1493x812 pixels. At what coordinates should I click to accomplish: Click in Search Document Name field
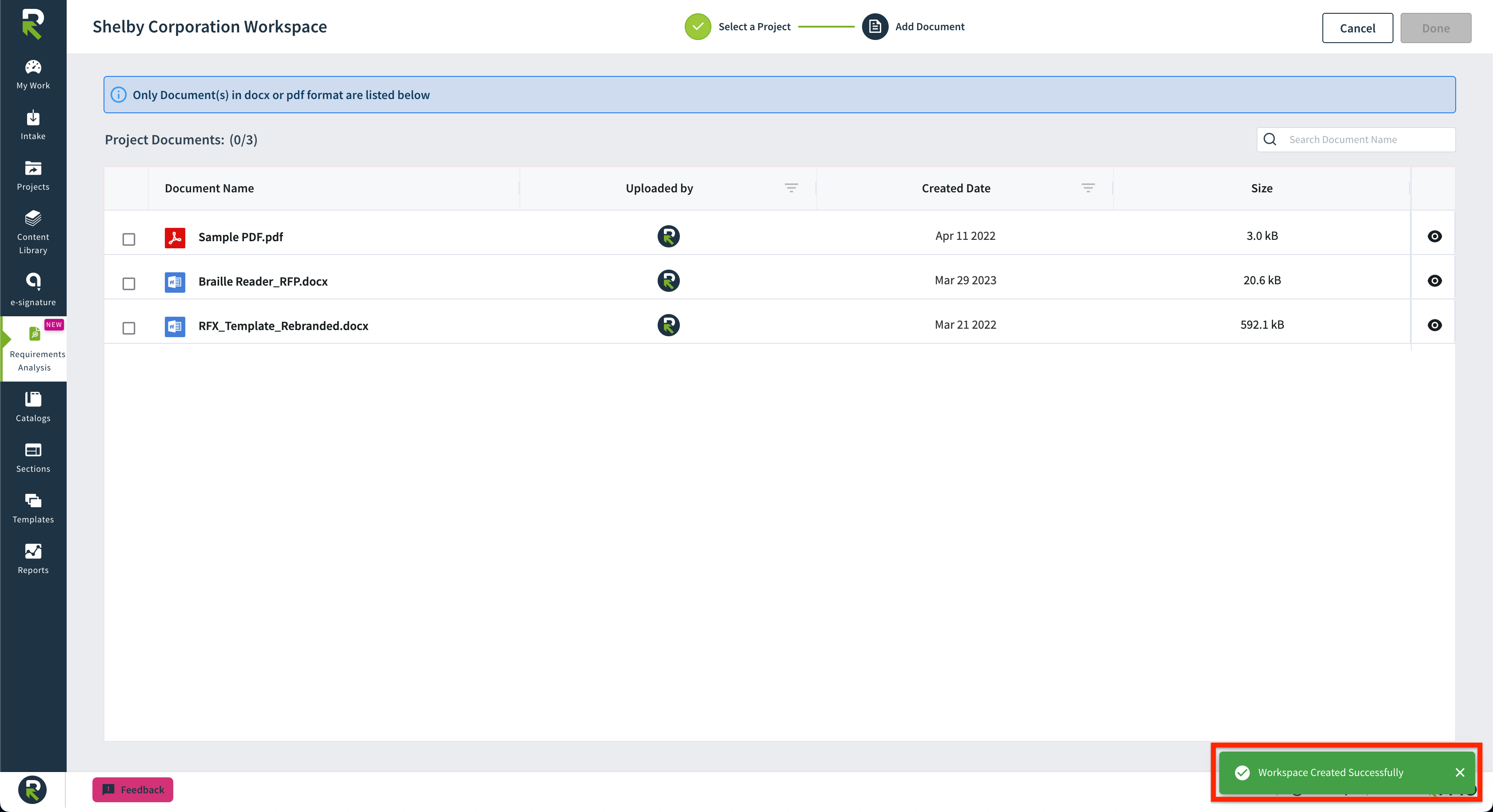1356,139
